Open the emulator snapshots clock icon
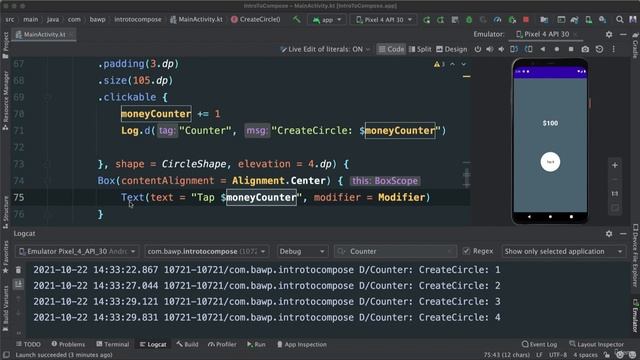This screenshot has height=360, width=640. pyautogui.click(x=599, y=49)
